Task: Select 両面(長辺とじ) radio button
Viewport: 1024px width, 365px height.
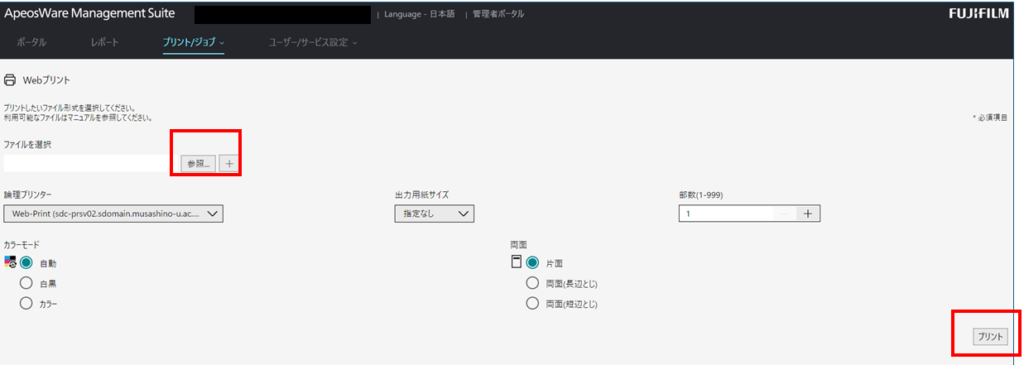Action: coord(532,283)
